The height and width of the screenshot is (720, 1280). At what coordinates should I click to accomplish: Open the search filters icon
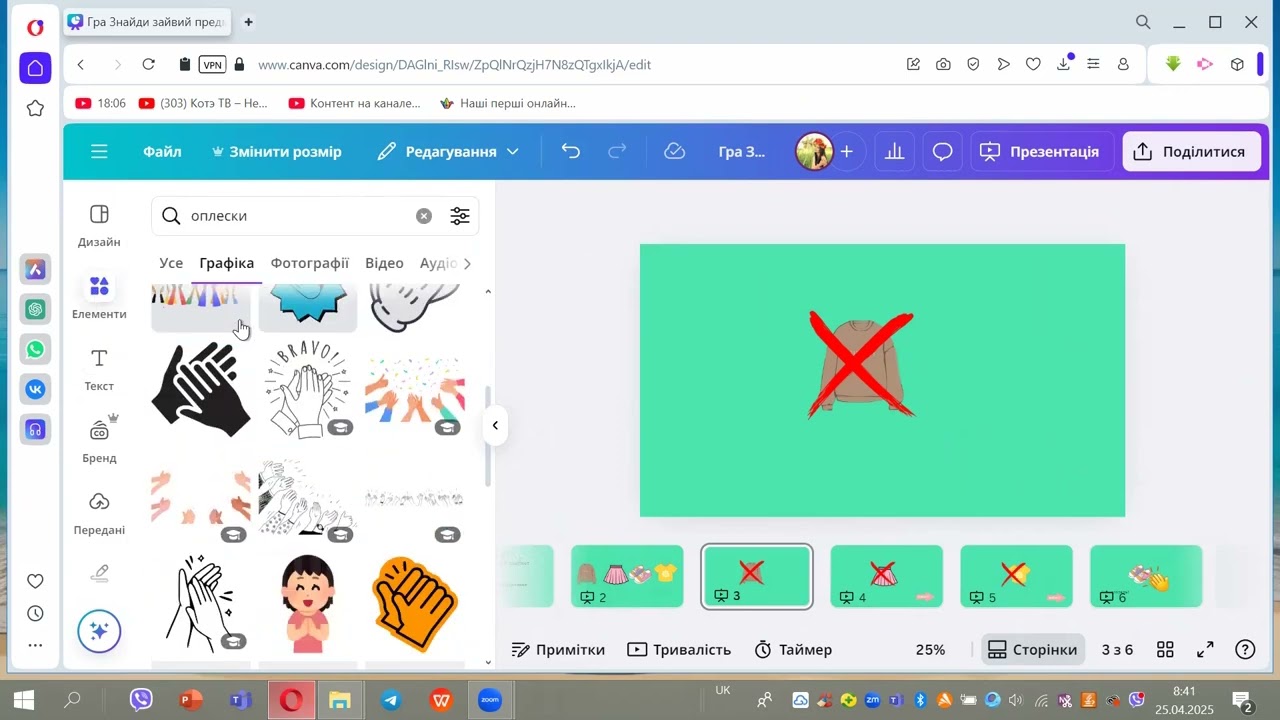pos(460,216)
